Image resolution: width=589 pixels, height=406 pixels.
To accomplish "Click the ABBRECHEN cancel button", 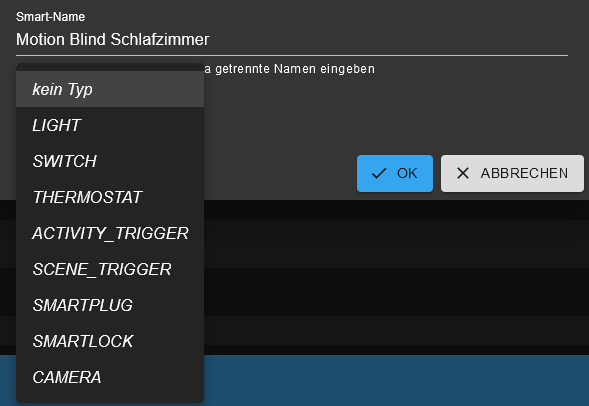I will pos(512,174).
